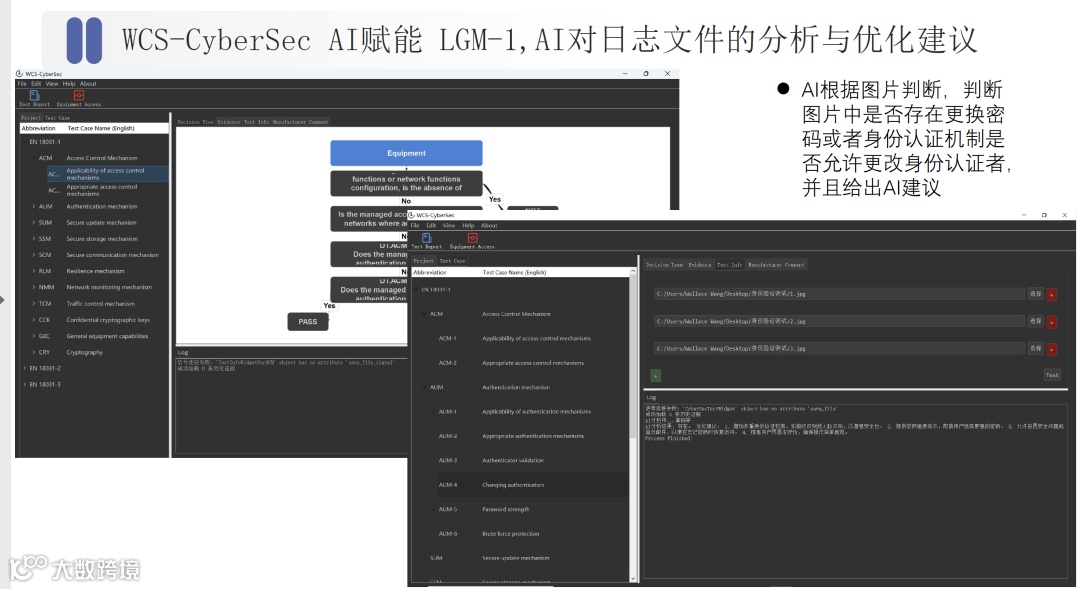Image resolution: width=1080 pixels, height=589 pixels.
Task: Expand EN 18031-3 in back window tree
Action: tap(25, 384)
